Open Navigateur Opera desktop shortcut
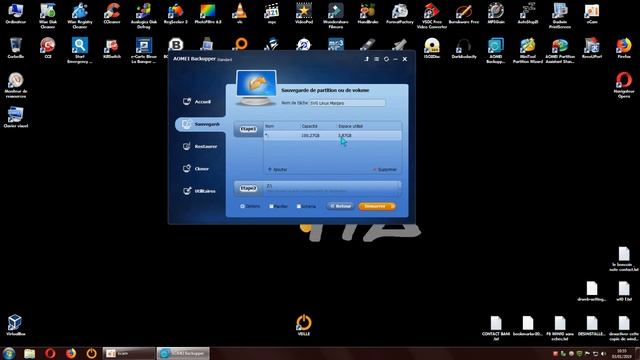This screenshot has height=360, width=640. click(x=624, y=84)
